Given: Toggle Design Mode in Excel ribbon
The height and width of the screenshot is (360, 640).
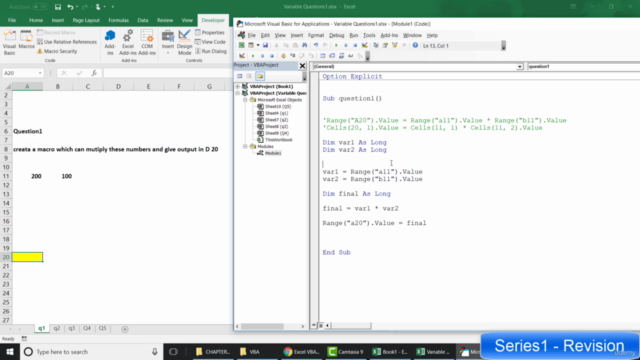Looking at the screenshot, I should tap(184, 42).
